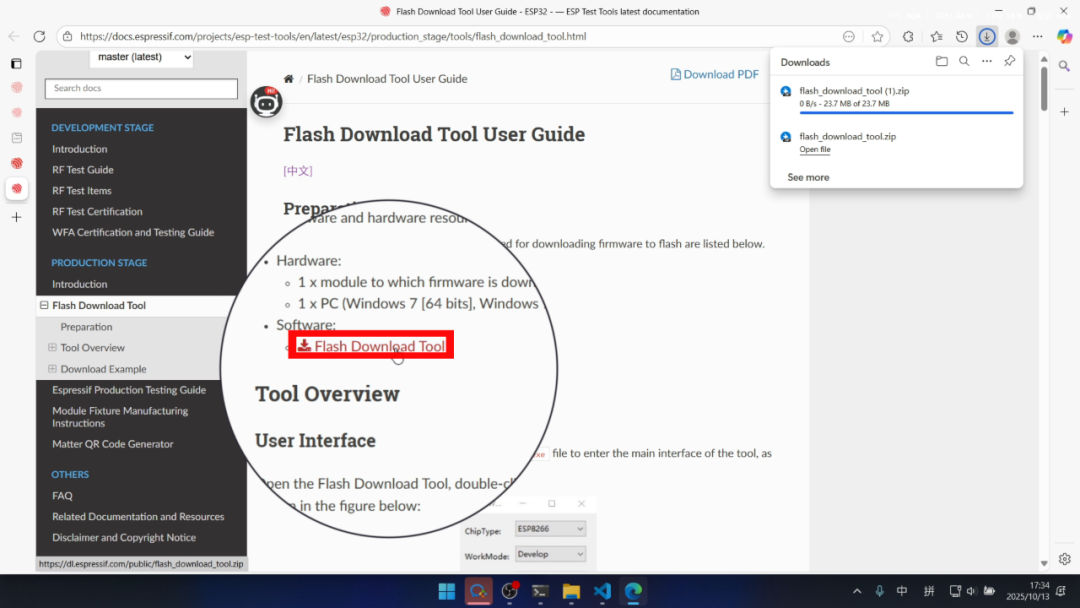Click the chatbot assistant robot icon

click(x=266, y=102)
